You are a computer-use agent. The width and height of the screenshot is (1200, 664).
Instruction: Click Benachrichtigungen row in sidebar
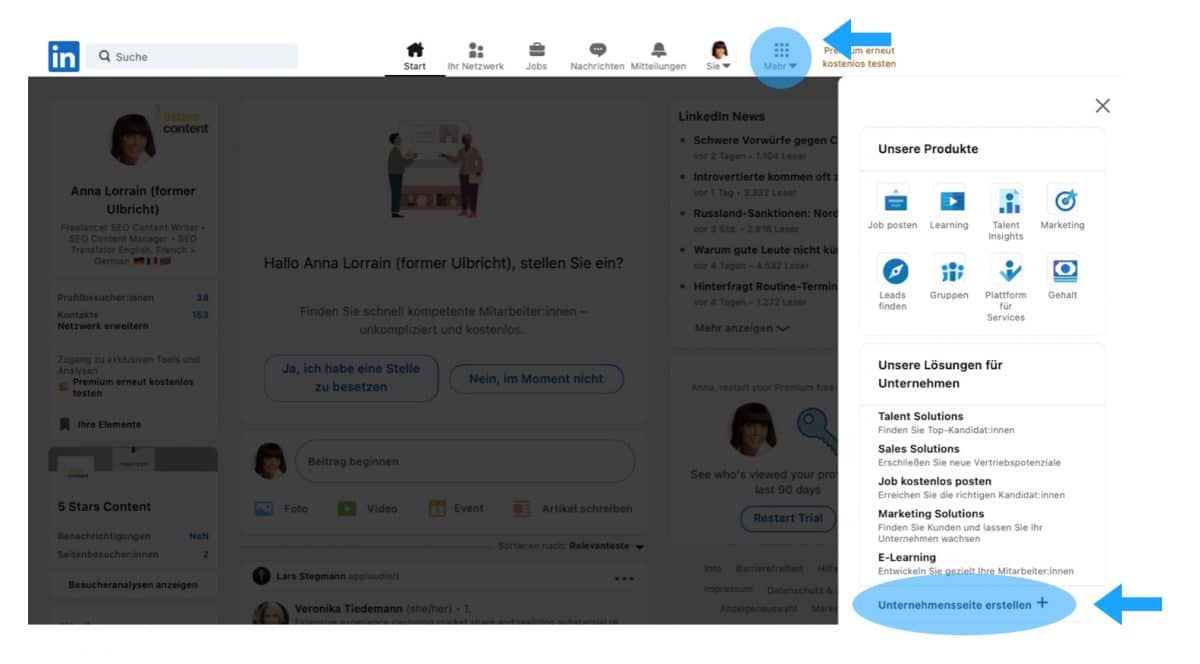[x=133, y=536]
